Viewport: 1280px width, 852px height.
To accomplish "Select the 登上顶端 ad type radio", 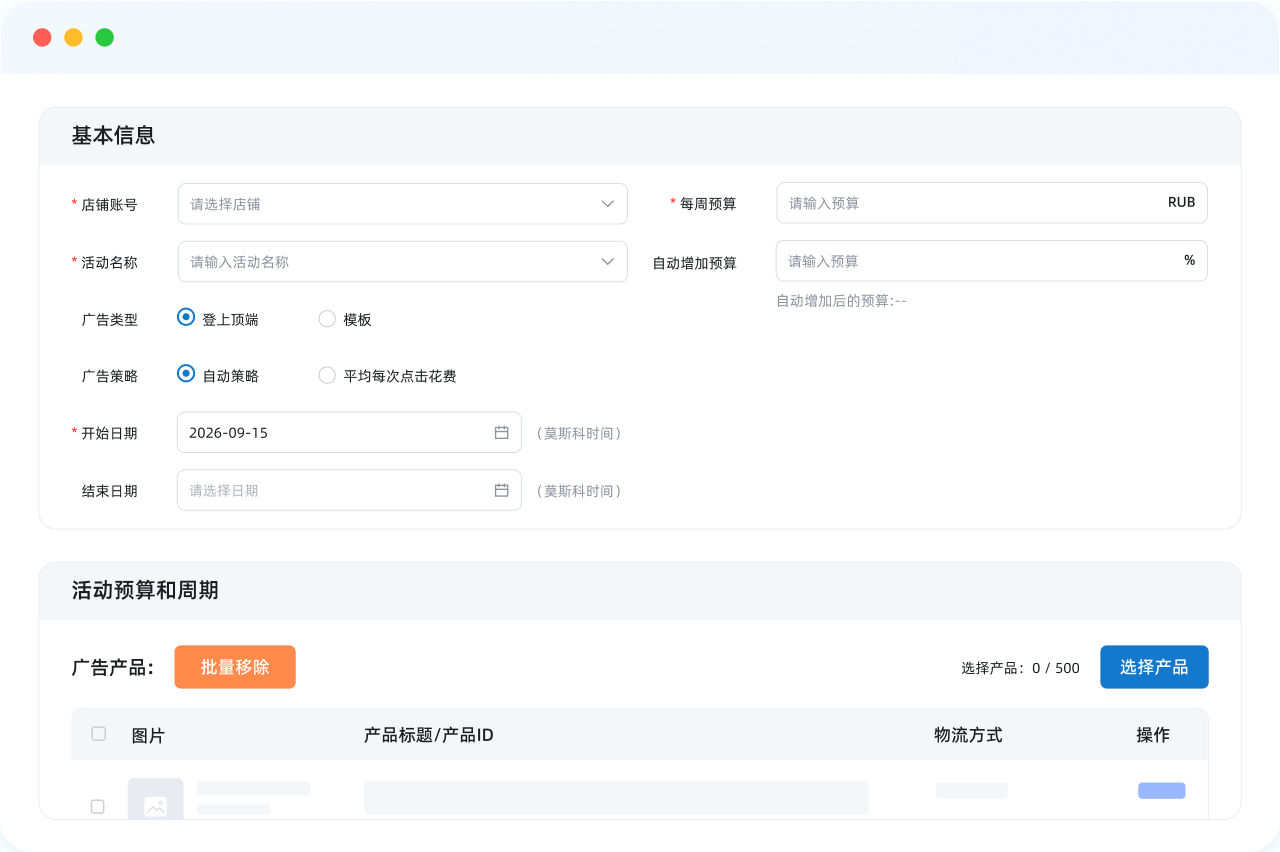I will 185,318.
